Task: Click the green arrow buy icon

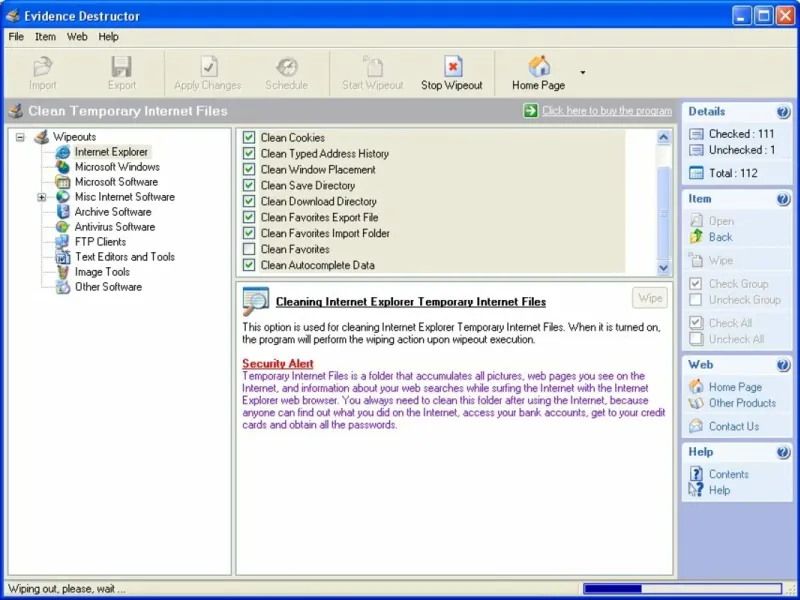Action: click(x=531, y=111)
